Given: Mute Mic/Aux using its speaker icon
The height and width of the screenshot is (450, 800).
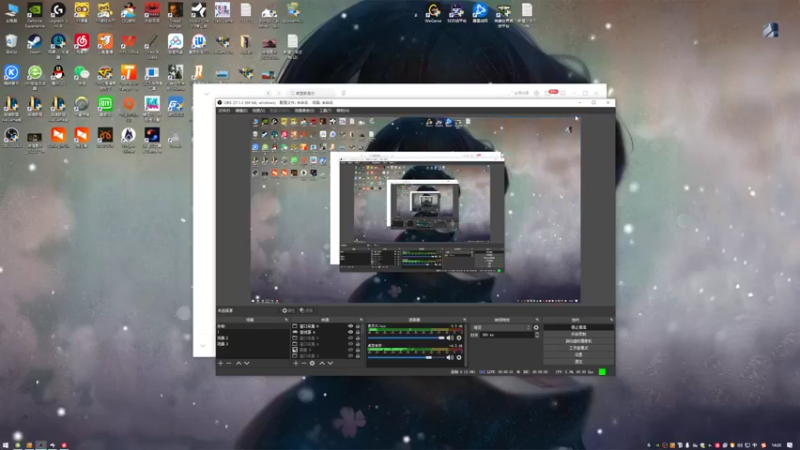Looking at the screenshot, I should (449, 338).
